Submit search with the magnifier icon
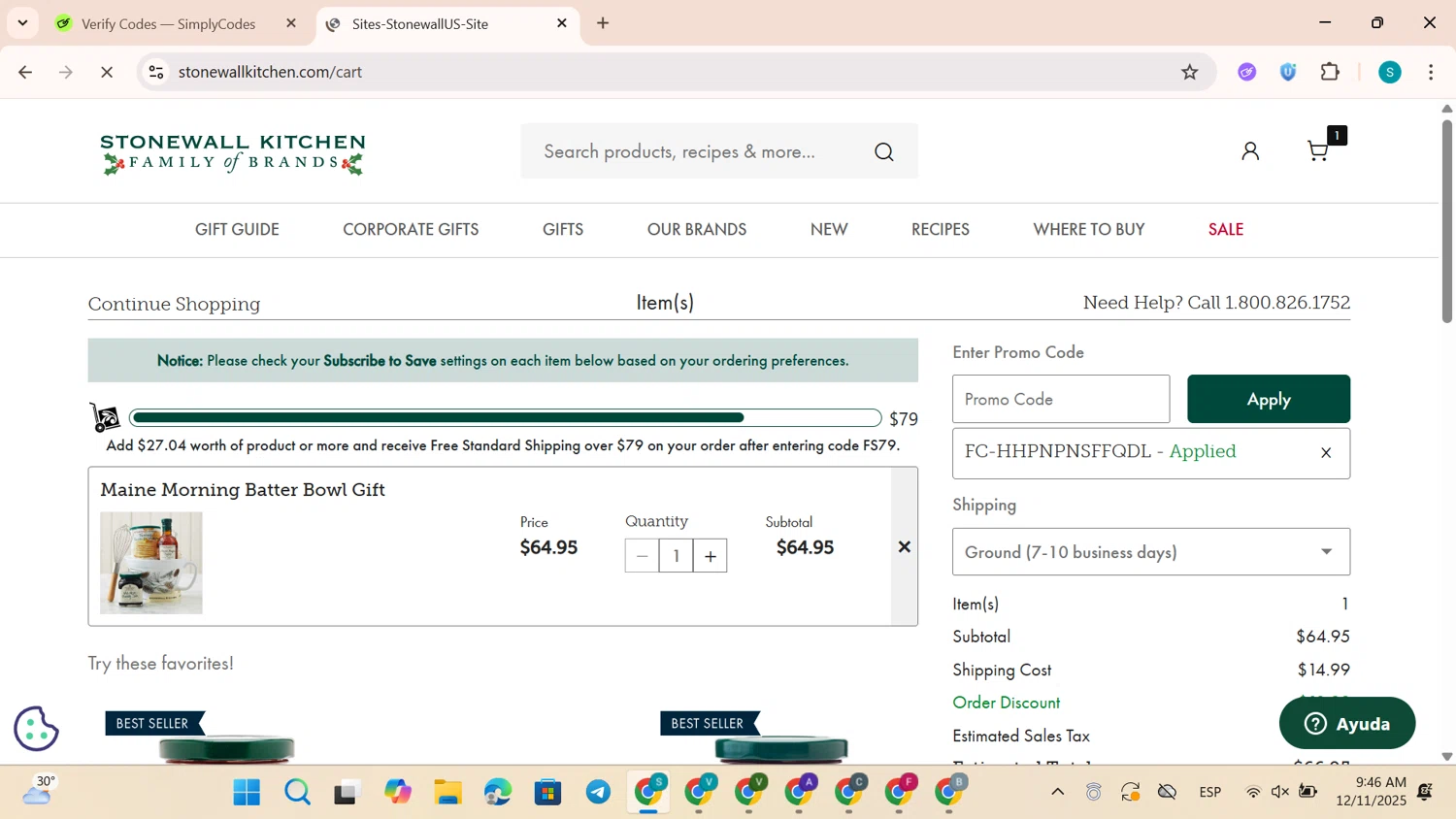Viewport: 1456px width, 819px height. click(884, 151)
